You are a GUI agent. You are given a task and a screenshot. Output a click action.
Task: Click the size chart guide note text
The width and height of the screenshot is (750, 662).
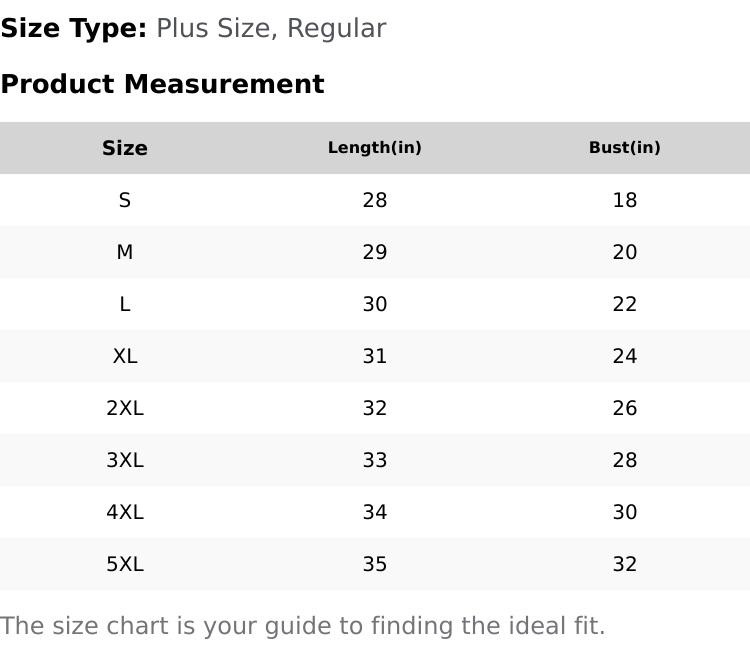(303, 626)
